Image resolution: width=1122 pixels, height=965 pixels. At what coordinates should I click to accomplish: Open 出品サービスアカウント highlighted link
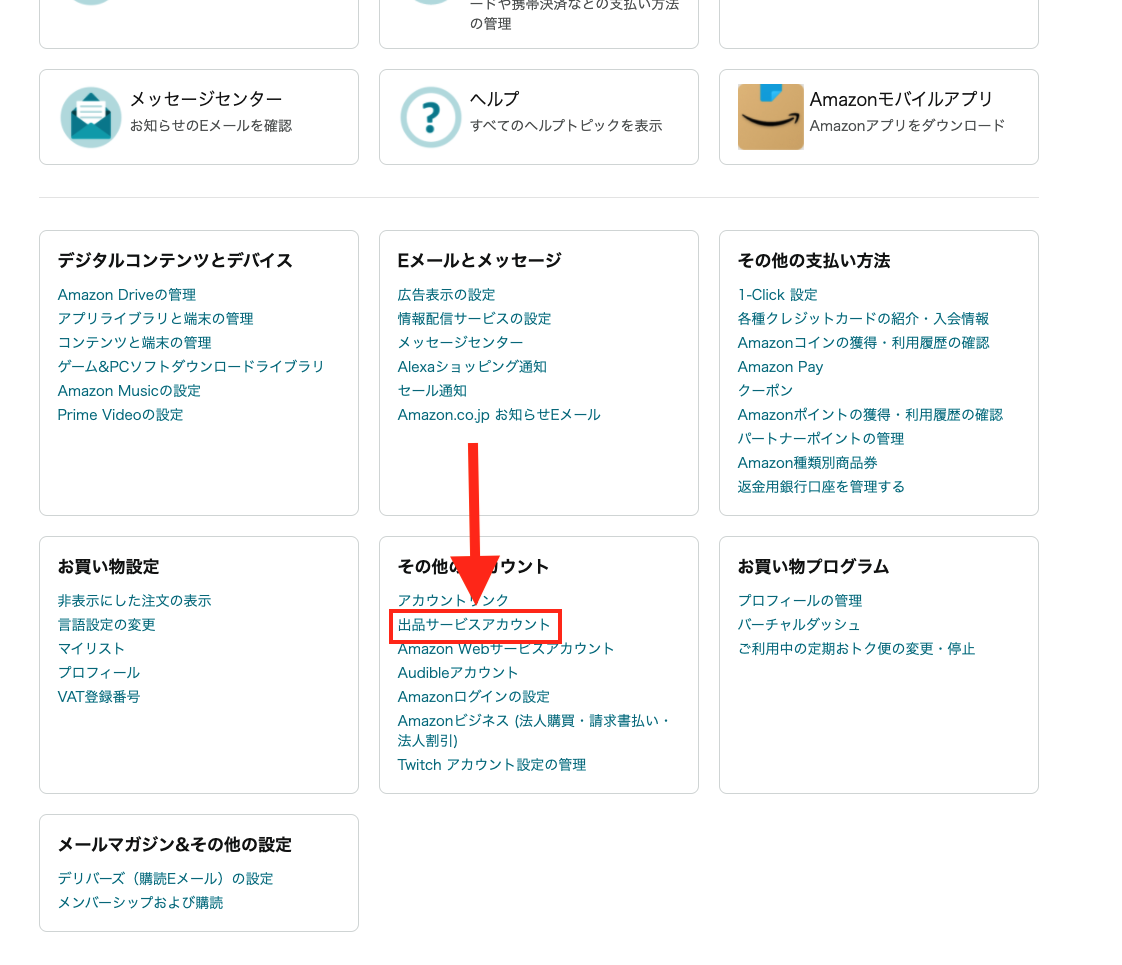[x=475, y=625]
